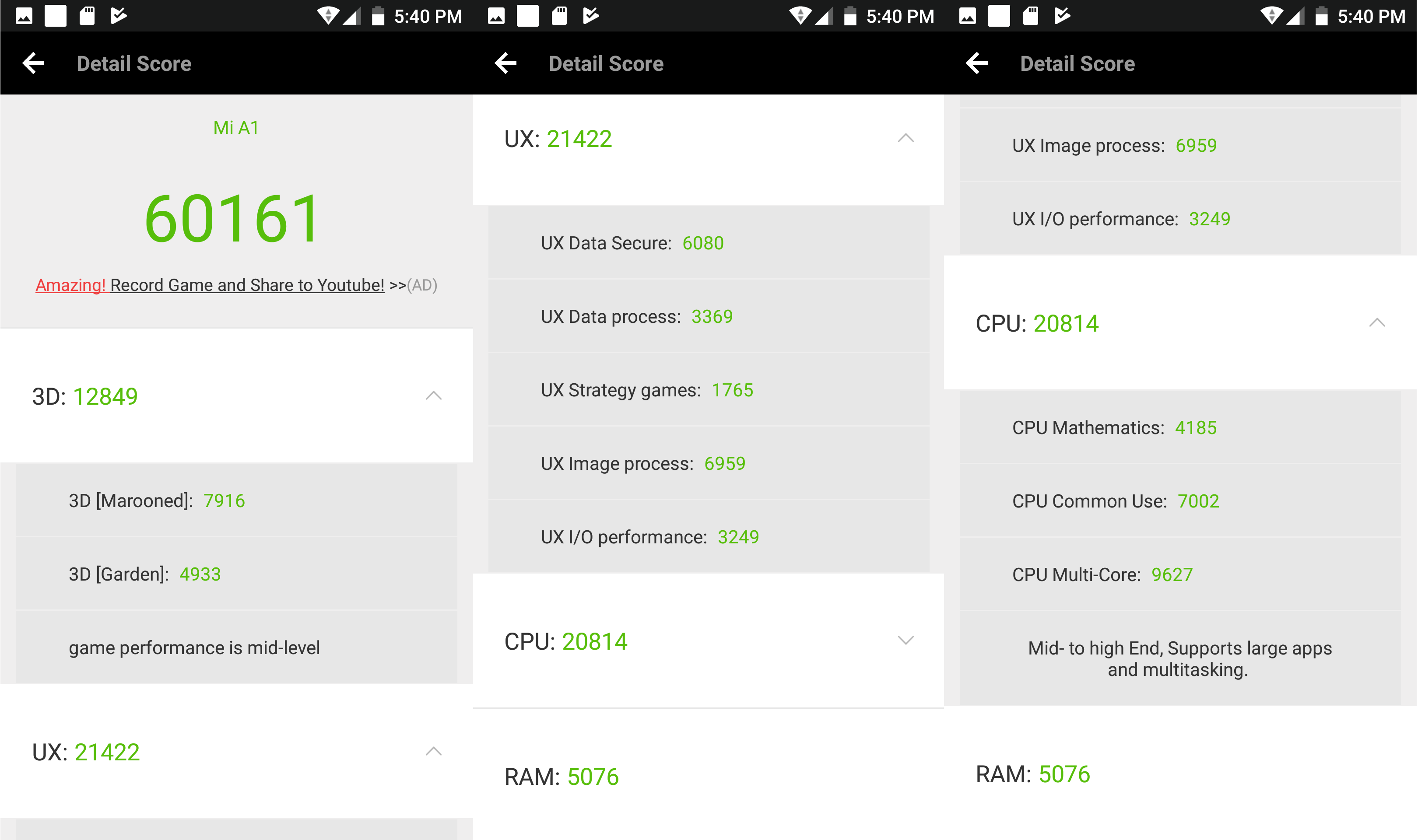1418x840 pixels.
Task: Tap battery icon in right status bar
Action: (x=1322, y=16)
